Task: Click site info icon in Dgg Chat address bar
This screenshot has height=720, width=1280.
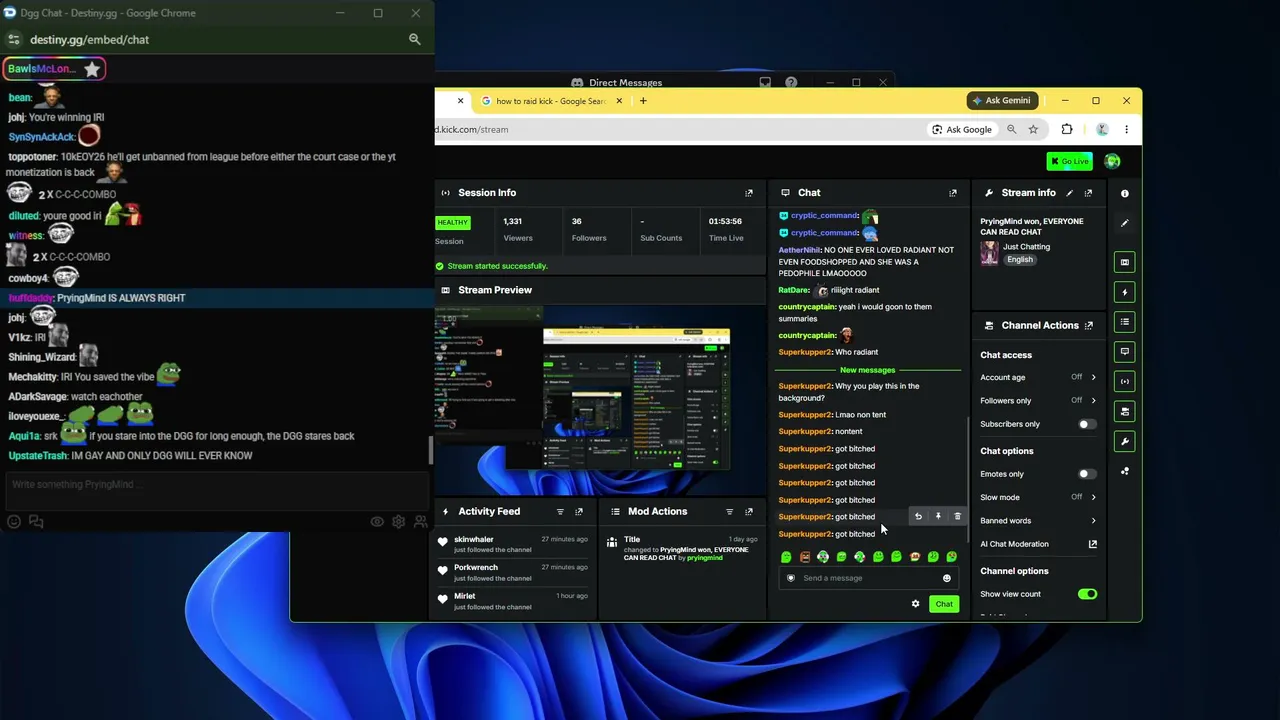Action: pos(13,39)
